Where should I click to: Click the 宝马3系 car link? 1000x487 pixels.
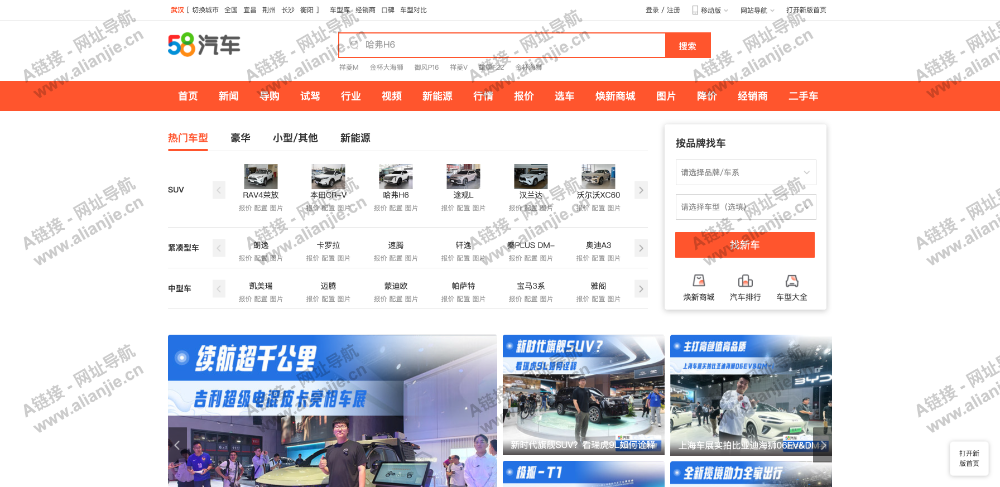tap(531, 286)
